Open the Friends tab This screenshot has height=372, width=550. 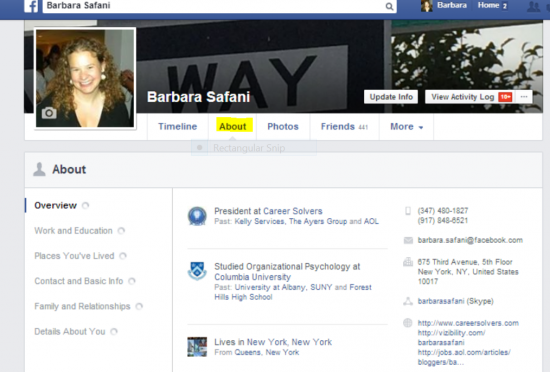[x=344, y=127]
